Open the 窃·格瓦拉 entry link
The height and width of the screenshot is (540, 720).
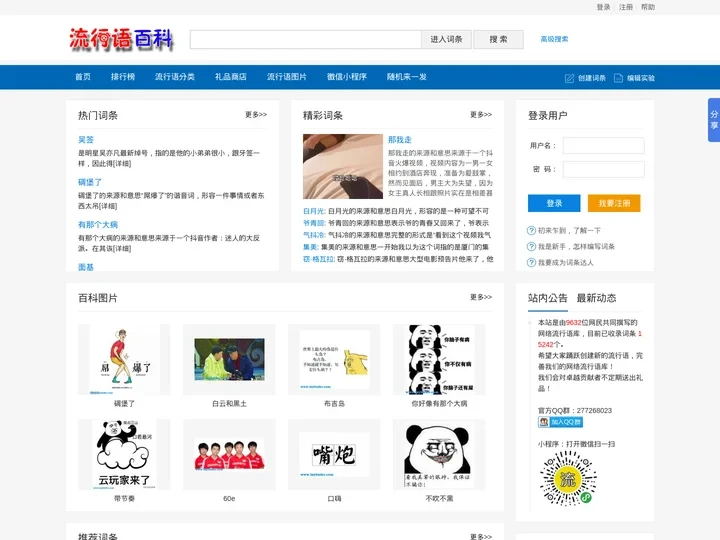pos(319,259)
